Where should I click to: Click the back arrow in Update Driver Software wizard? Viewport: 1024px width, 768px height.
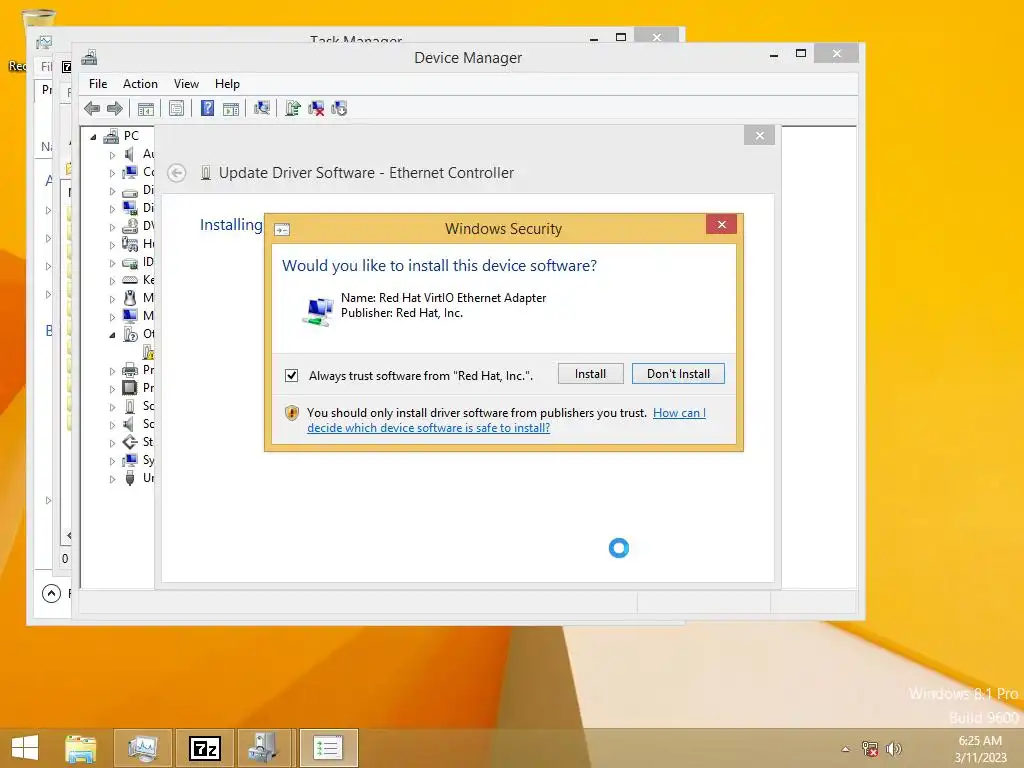pyautogui.click(x=176, y=173)
